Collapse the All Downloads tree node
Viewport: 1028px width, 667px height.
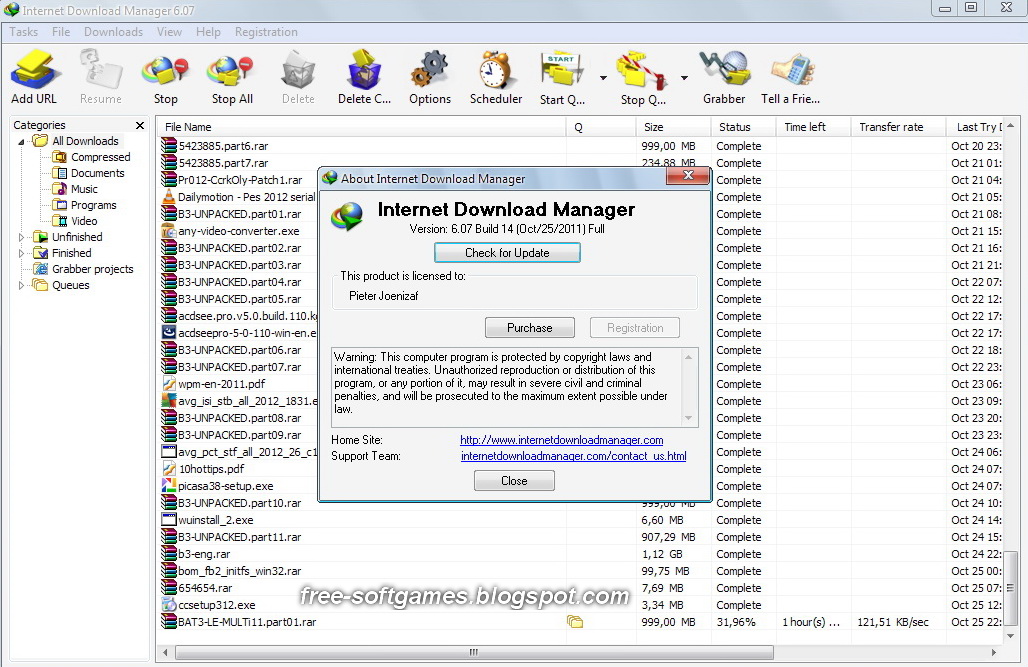click(21, 141)
